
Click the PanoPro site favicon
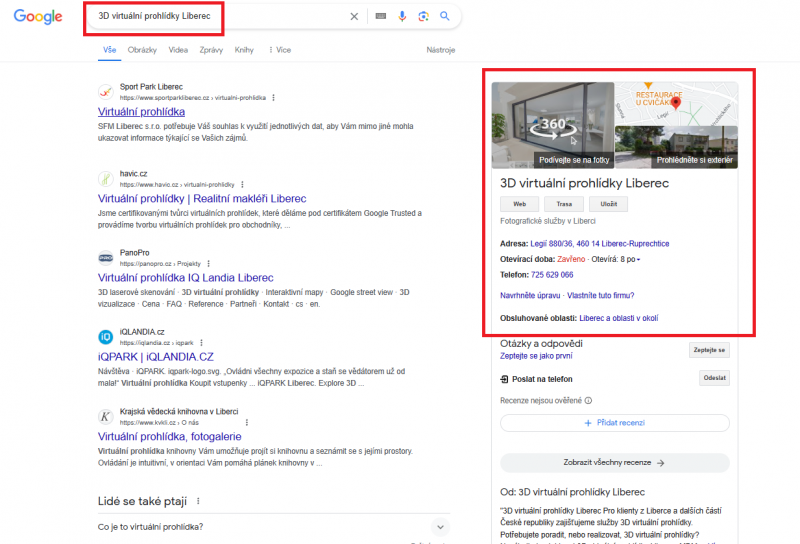click(x=106, y=258)
